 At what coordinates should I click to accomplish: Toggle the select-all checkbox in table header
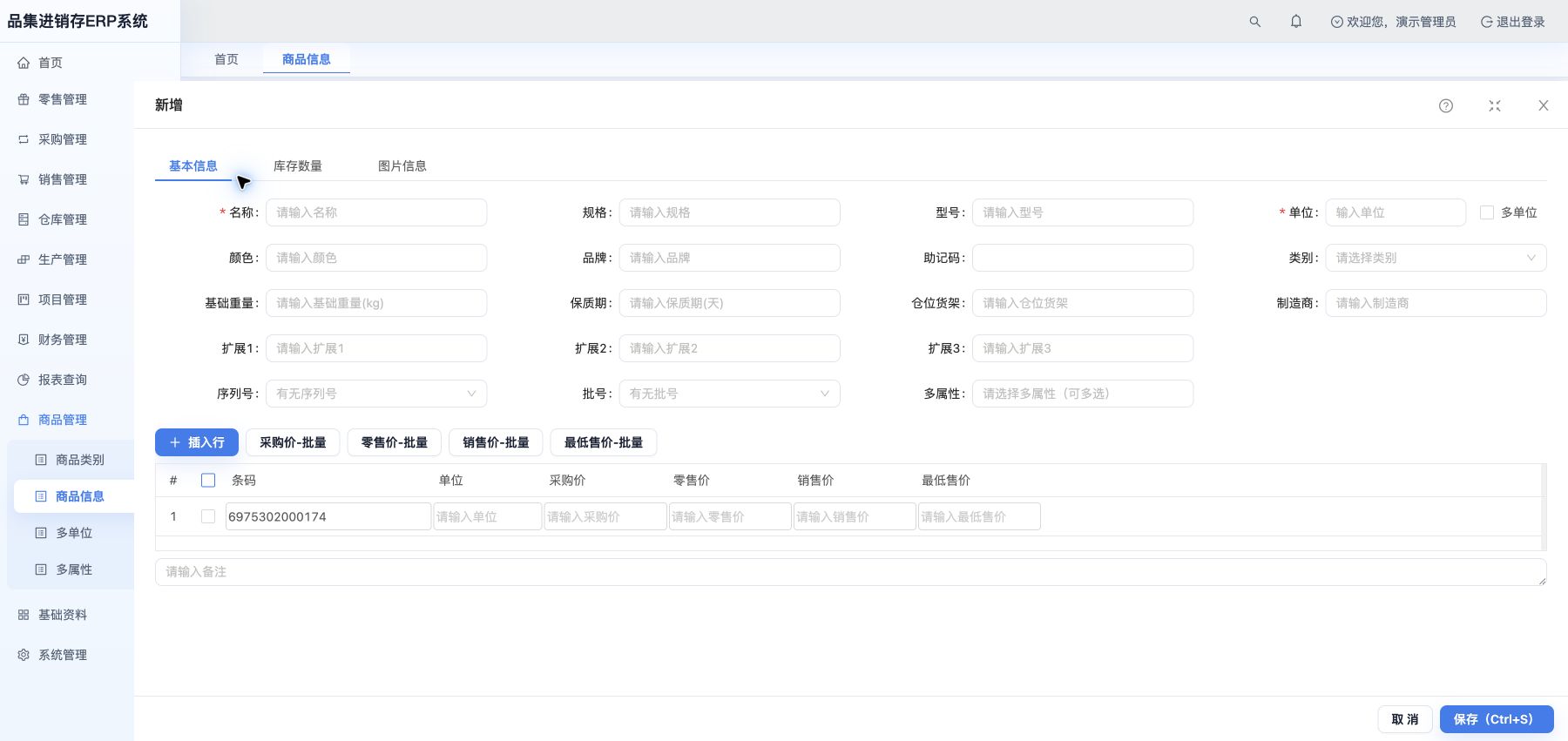click(208, 481)
